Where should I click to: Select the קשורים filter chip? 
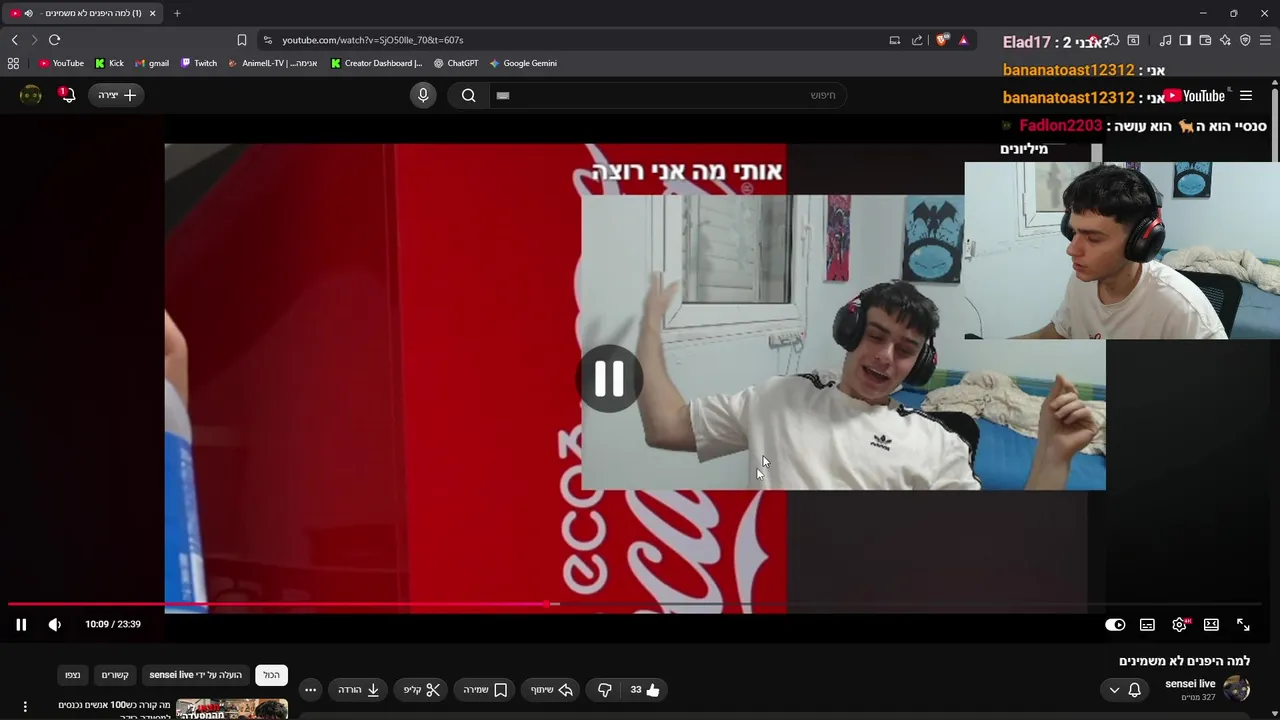click(x=115, y=675)
